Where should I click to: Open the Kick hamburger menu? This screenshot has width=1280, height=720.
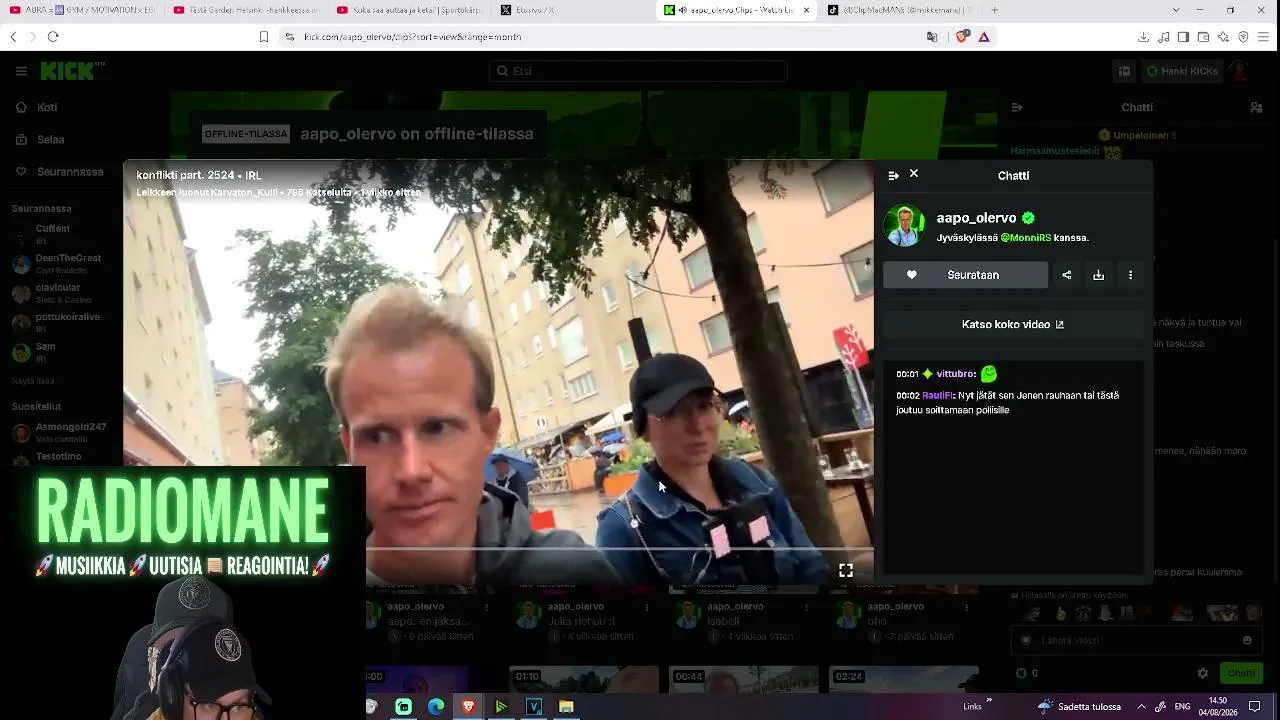21,71
